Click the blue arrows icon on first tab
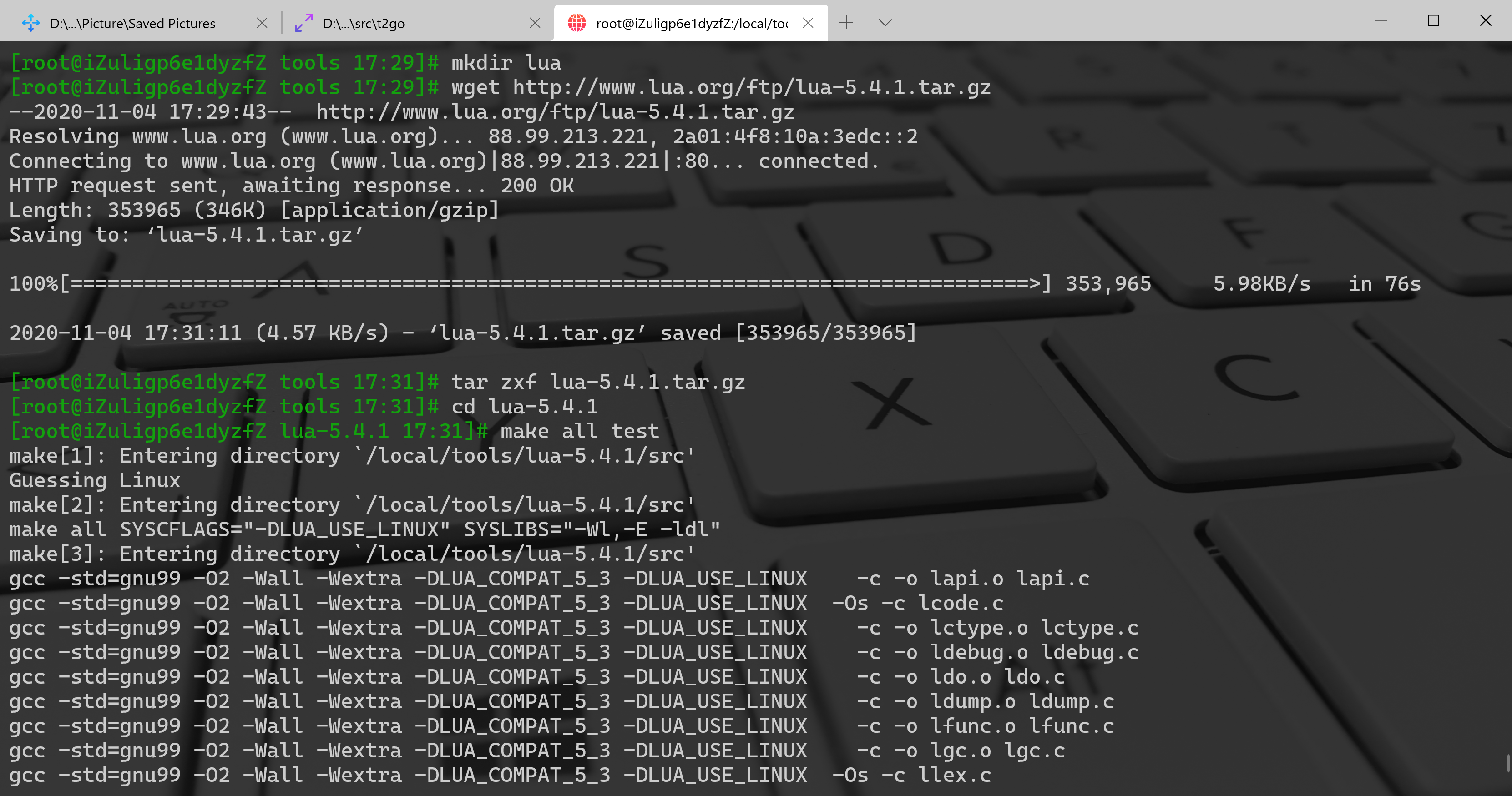This screenshot has height=796, width=1512. click(30, 23)
